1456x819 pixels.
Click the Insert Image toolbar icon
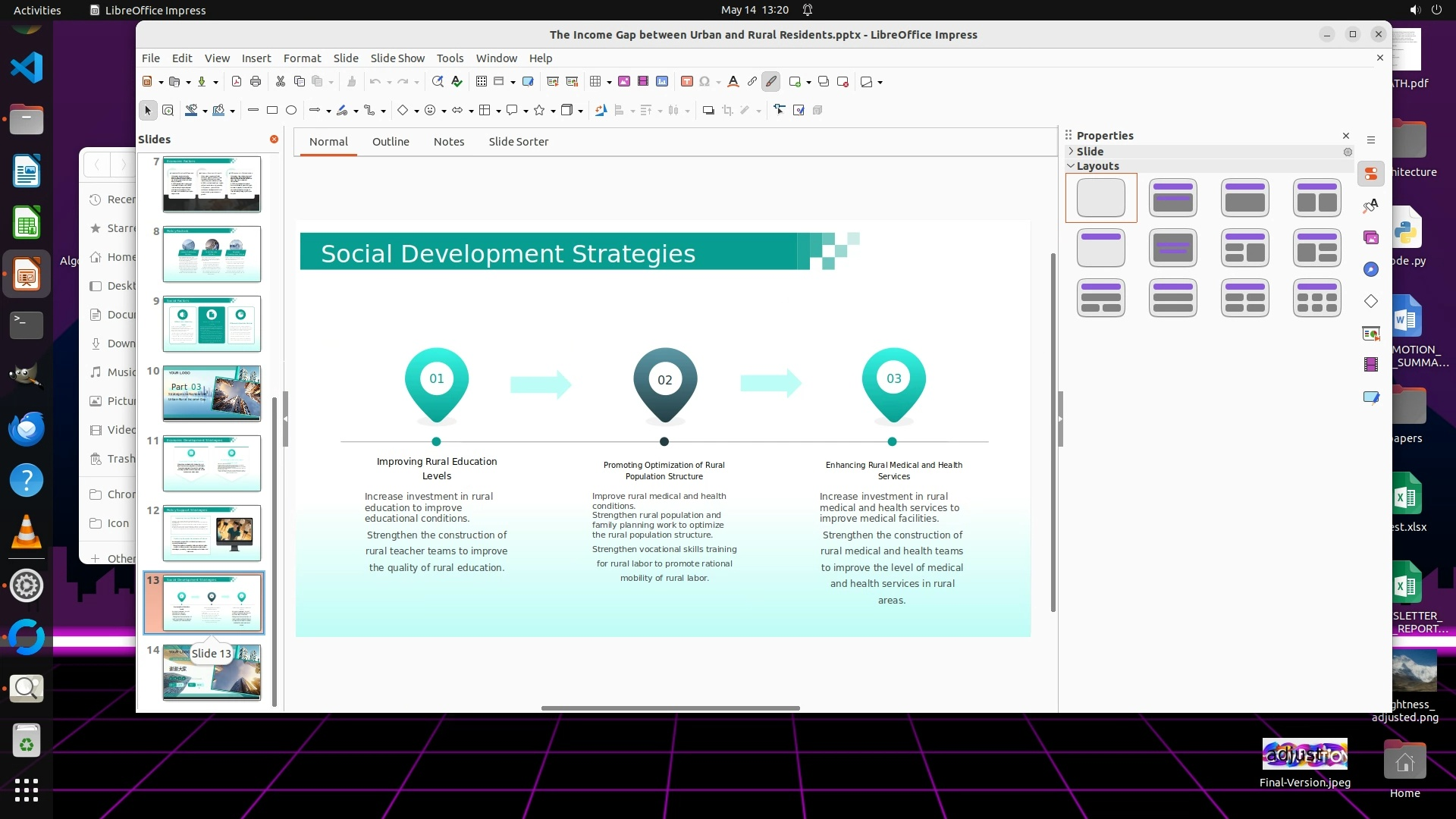624,82
